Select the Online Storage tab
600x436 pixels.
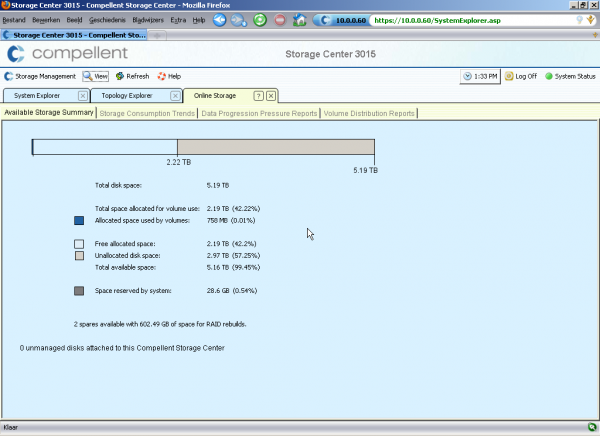point(215,96)
